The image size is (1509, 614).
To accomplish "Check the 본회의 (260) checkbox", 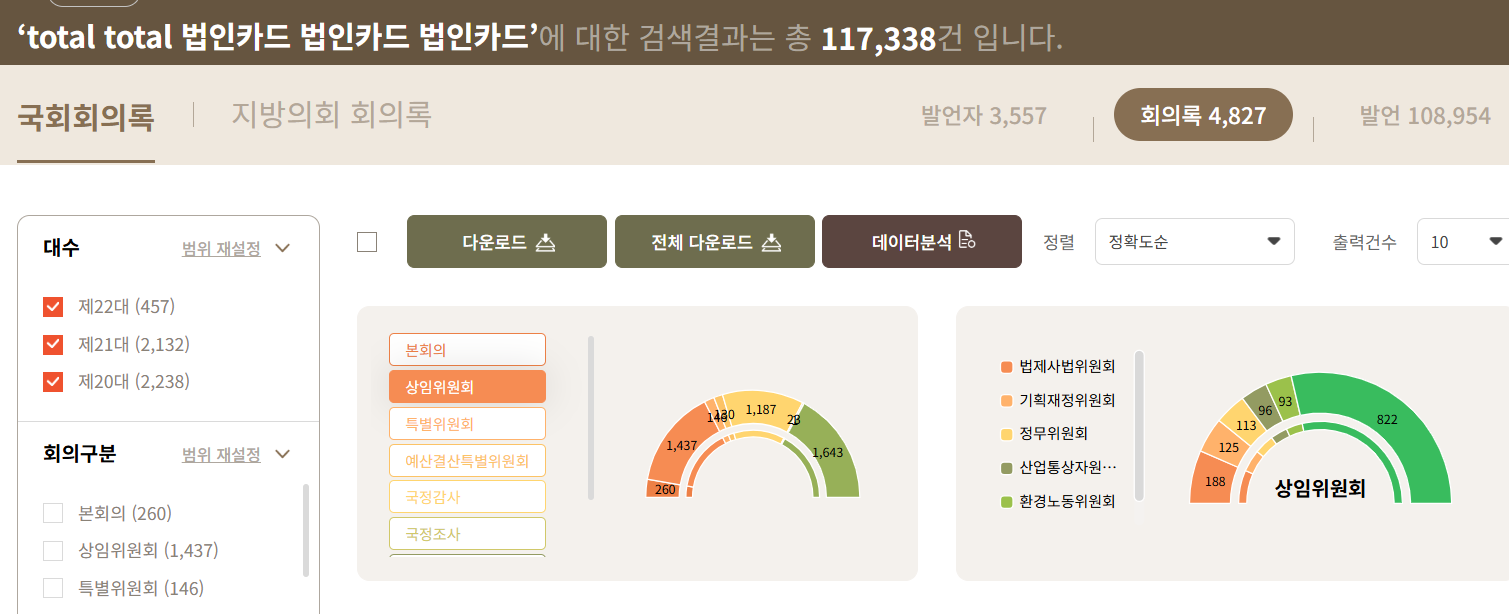I will pos(52,511).
